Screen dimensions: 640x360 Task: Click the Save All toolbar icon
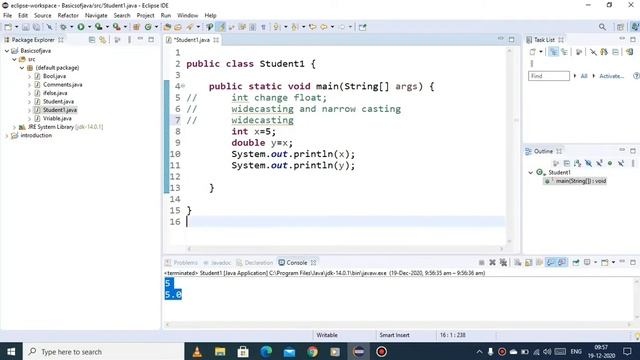click(x=36, y=27)
